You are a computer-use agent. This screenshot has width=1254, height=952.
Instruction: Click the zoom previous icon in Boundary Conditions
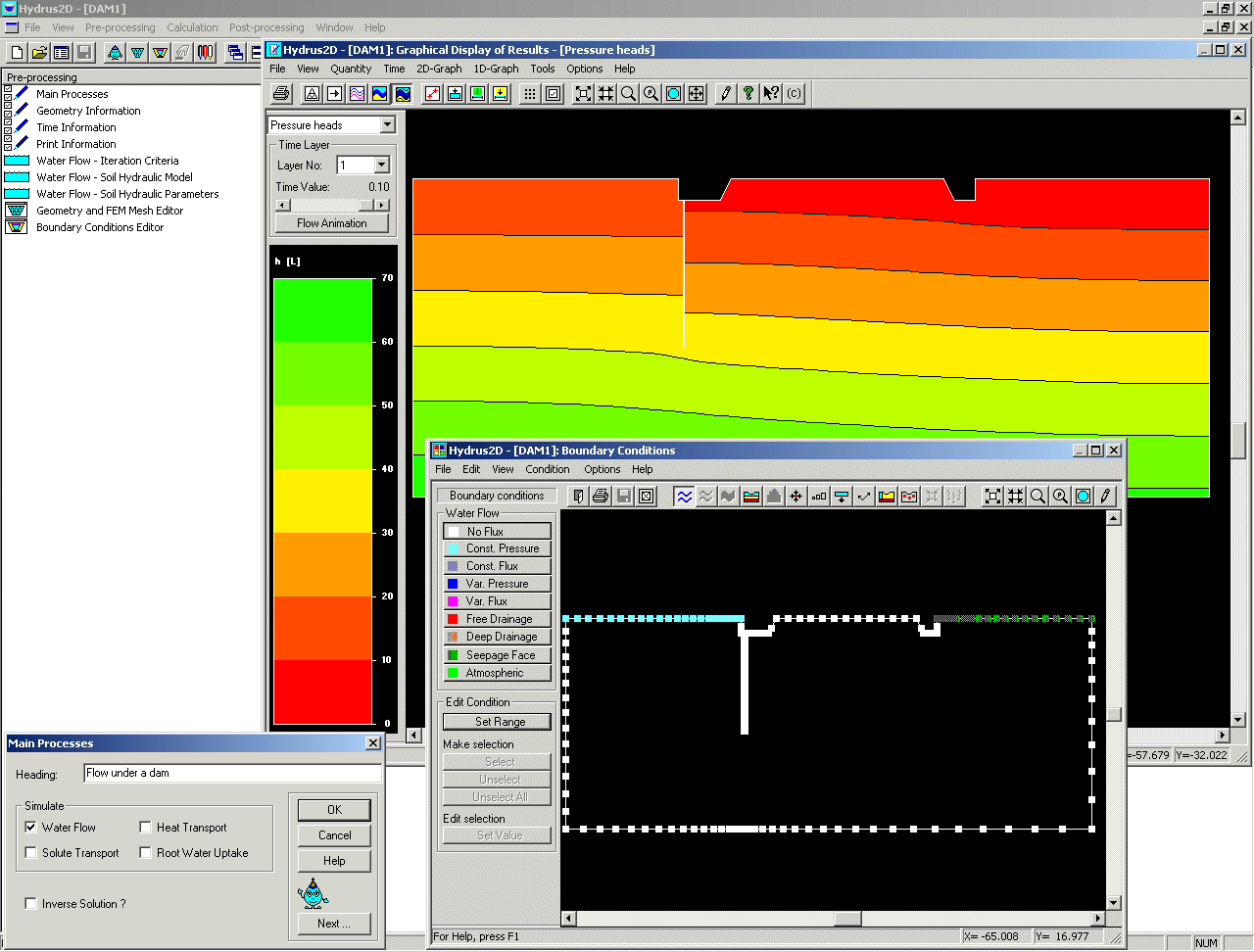[1060, 497]
